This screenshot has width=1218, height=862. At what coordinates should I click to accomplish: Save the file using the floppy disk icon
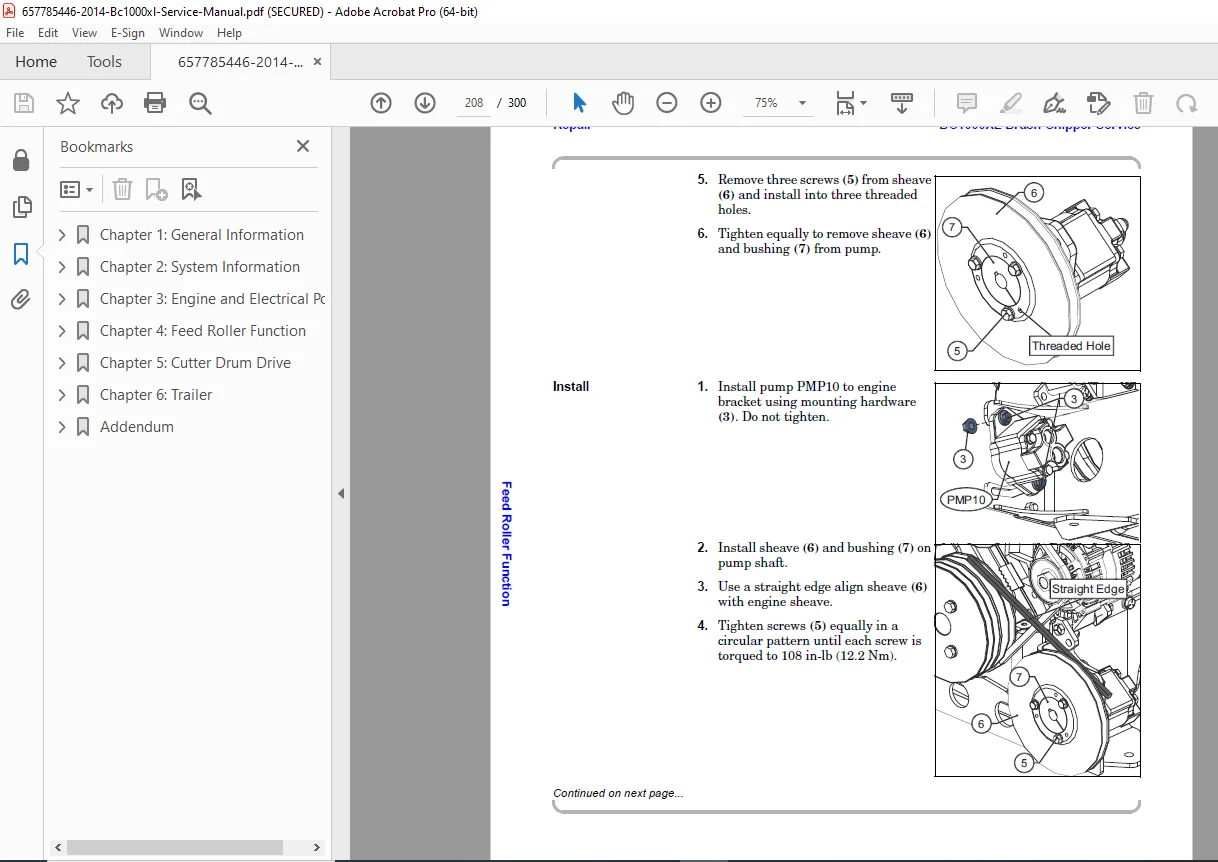[x=24, y=103]
